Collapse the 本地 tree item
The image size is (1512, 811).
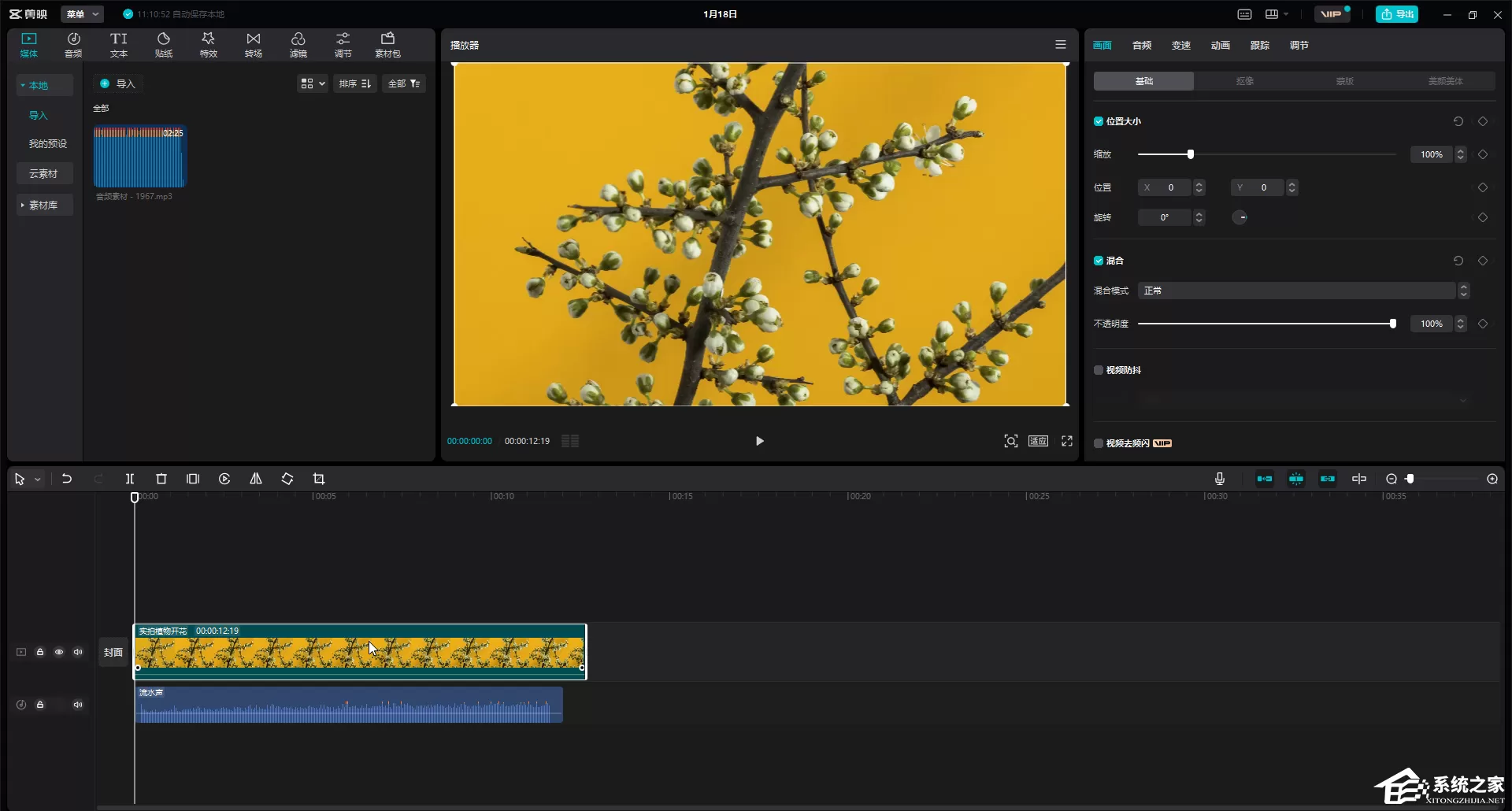(45, 85)
